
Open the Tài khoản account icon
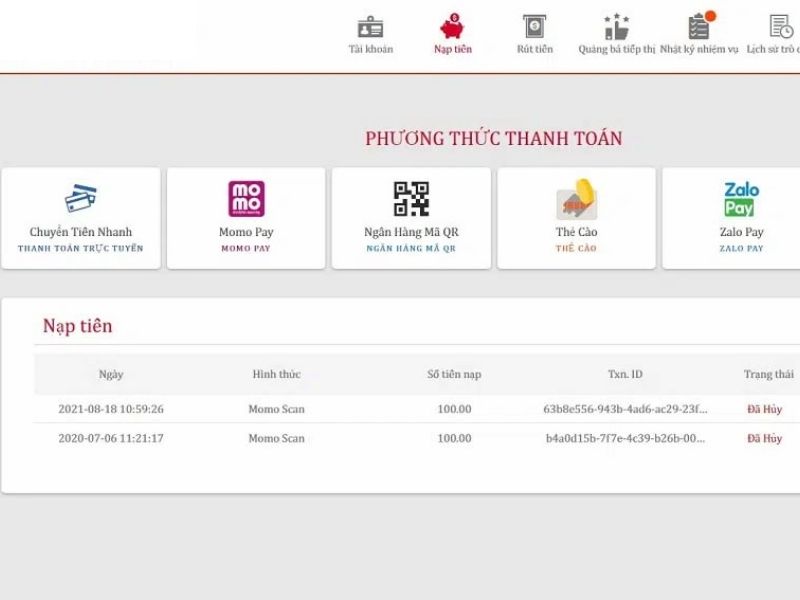point(370,27)
